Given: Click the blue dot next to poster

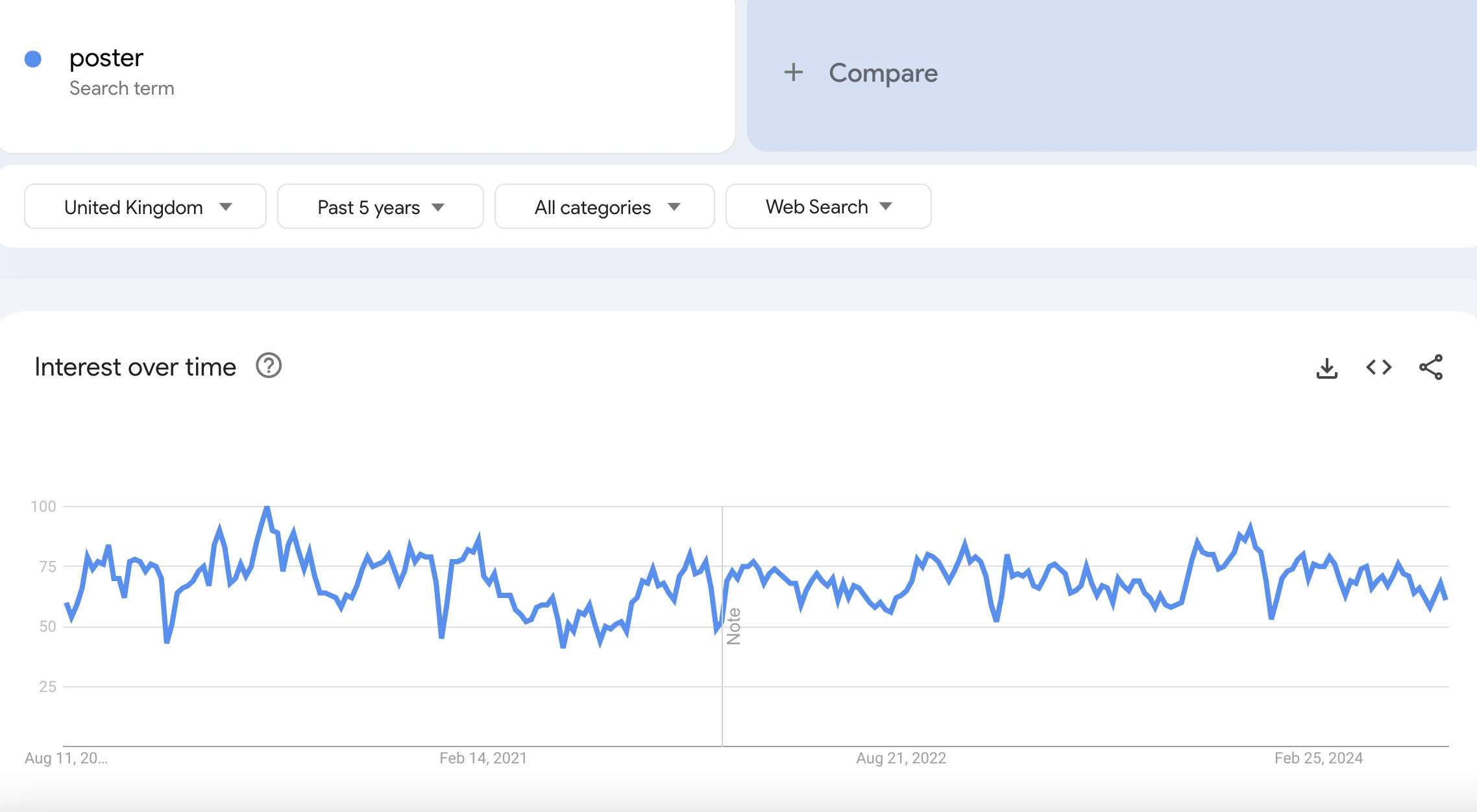Looking at the screenshot, I should coord(33,59).
